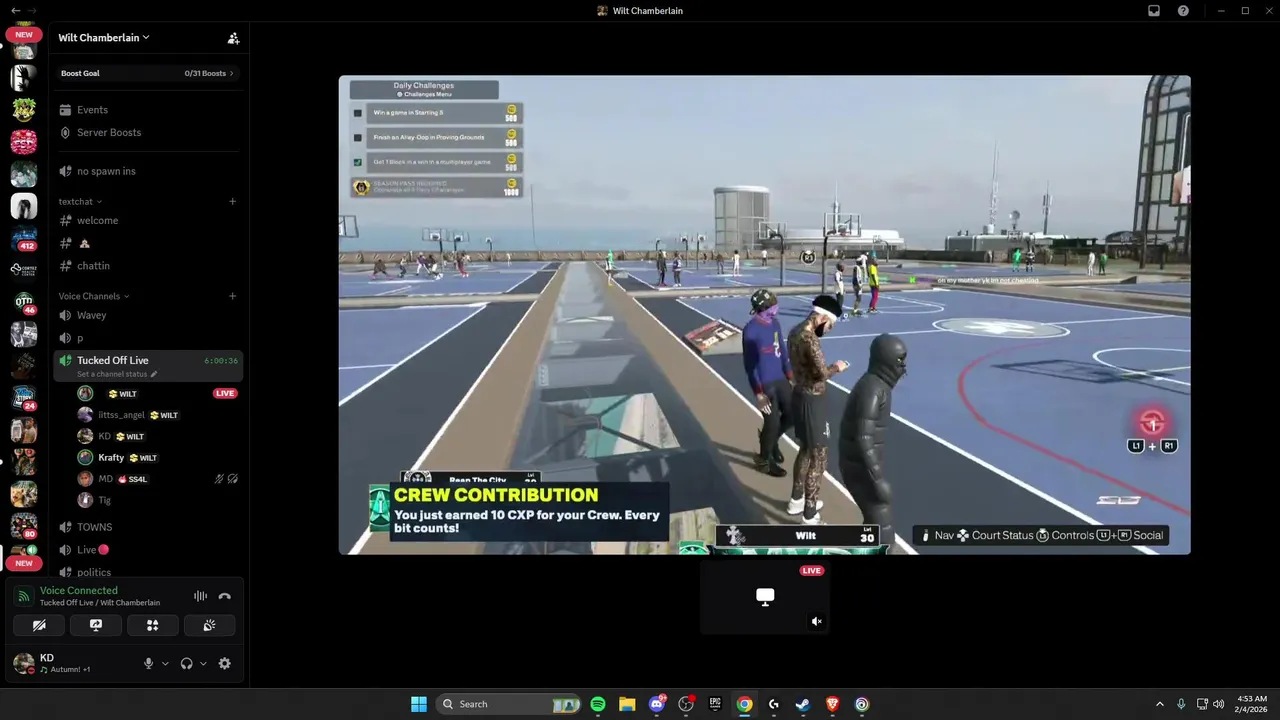The image size is (1280, 720).
Task: Open Spotify from taskbar
Action: [598, 704]
